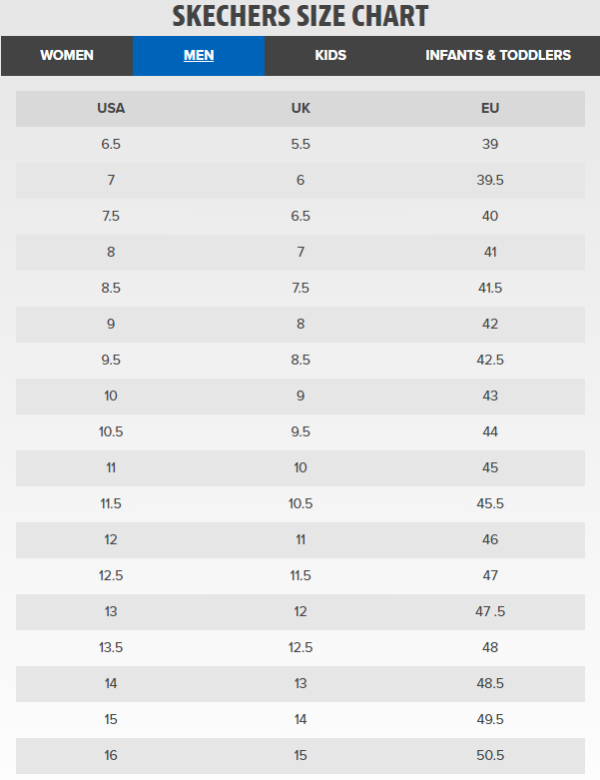Click the UK 14 cell
This screenshot has width=600, height=780.
(300, 720)
